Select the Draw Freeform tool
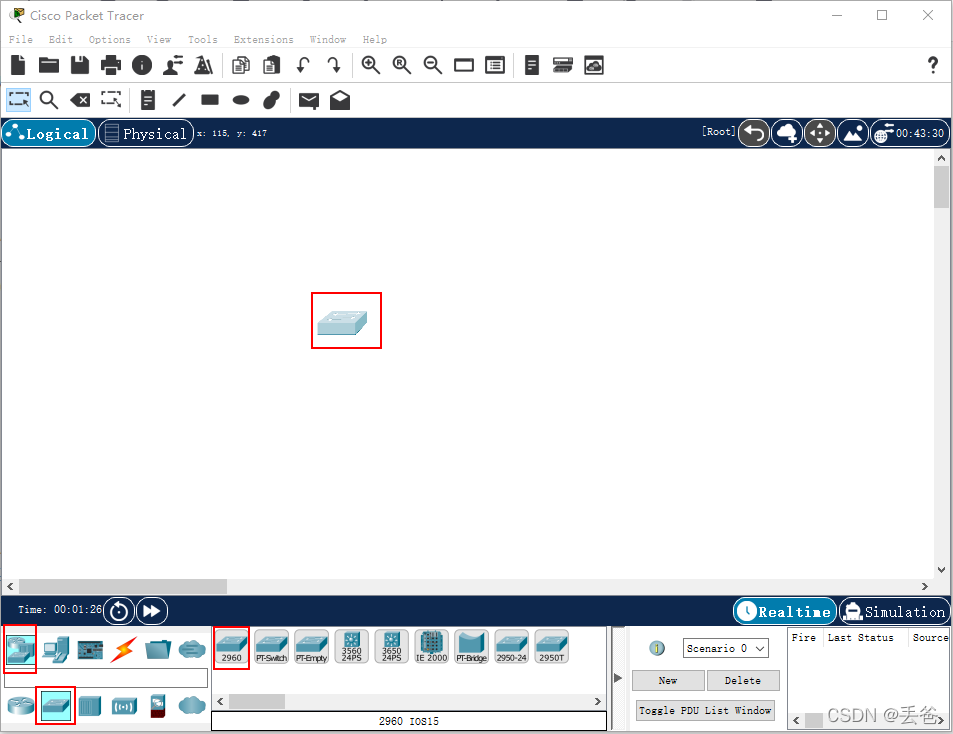 point(271,100)
